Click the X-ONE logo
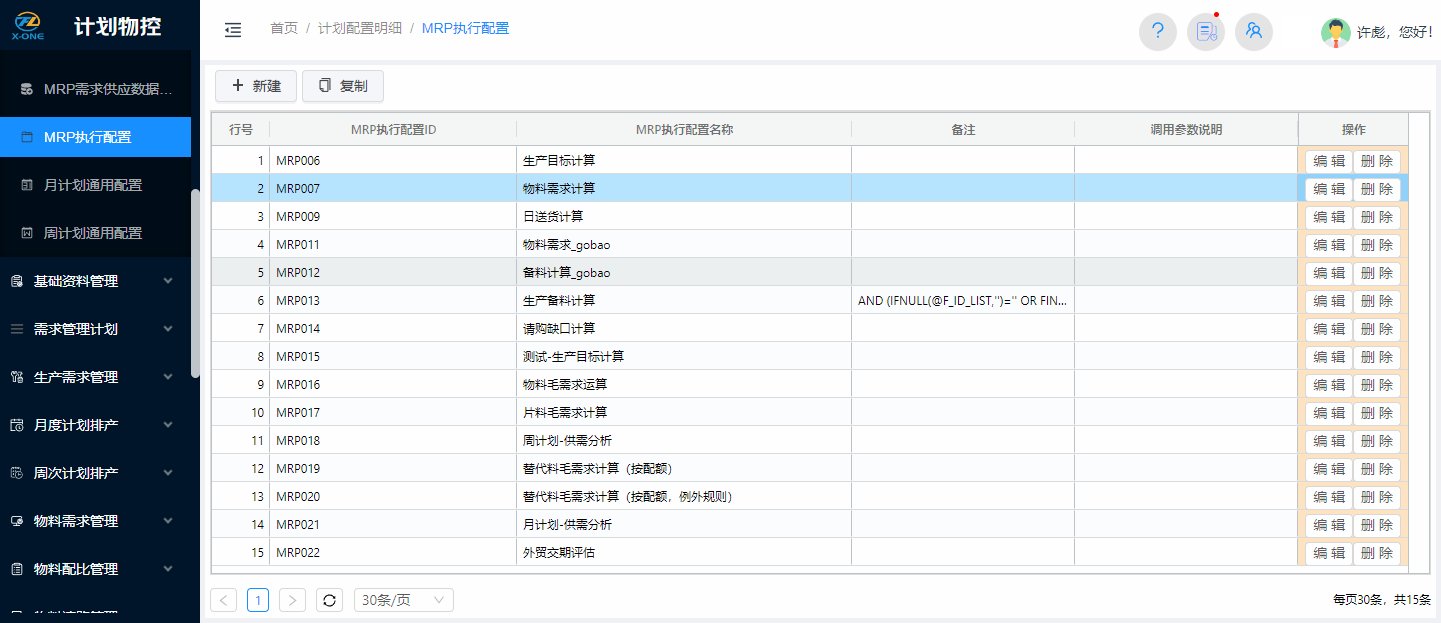Screen dimensions: 1441x623 [27, 26]
